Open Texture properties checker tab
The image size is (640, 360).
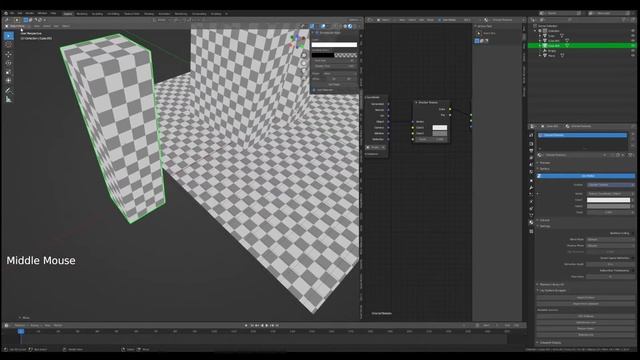(x=531, y=231)
